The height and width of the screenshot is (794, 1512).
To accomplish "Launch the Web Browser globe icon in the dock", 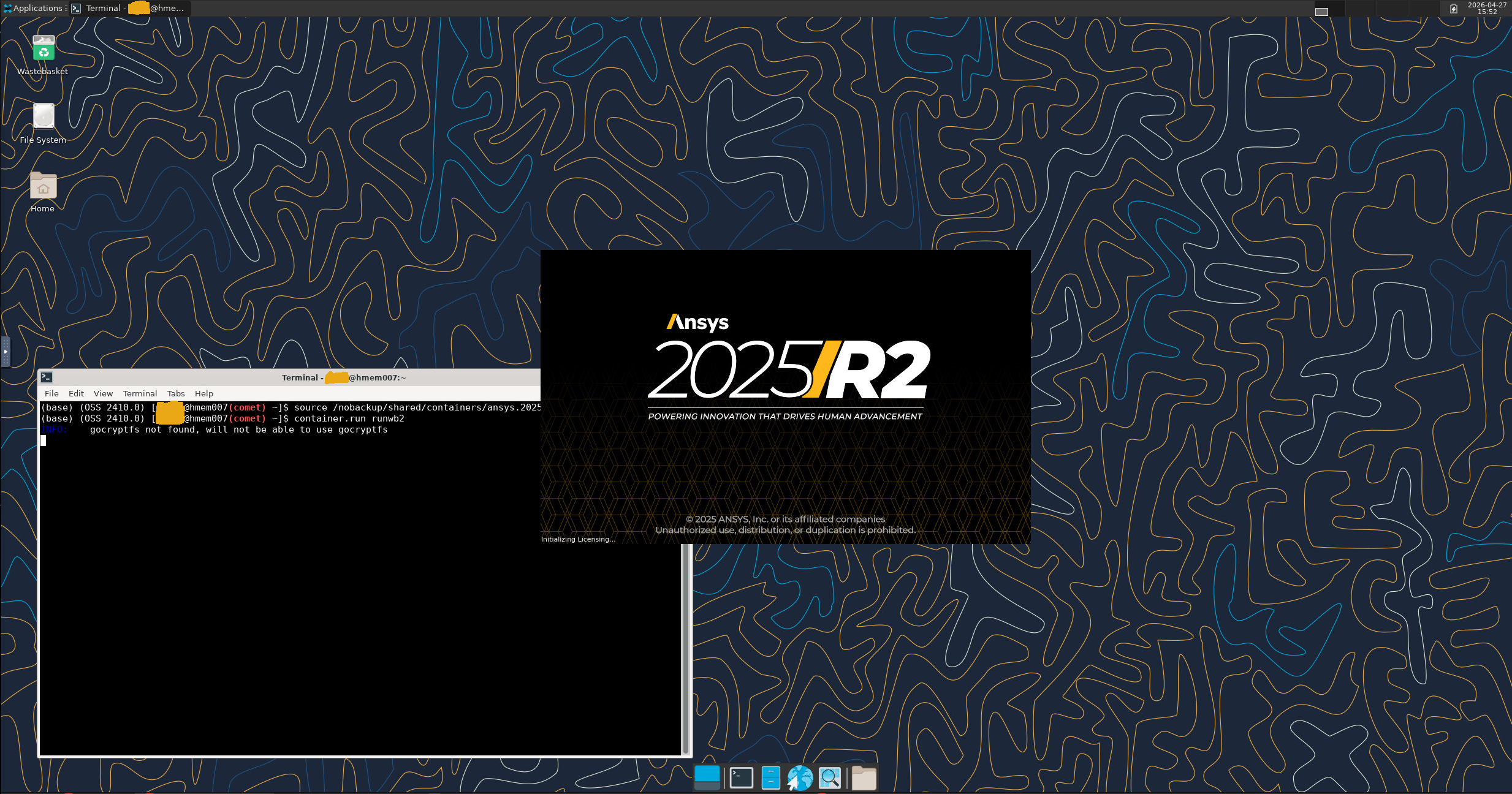I will [x=800, y=777].
